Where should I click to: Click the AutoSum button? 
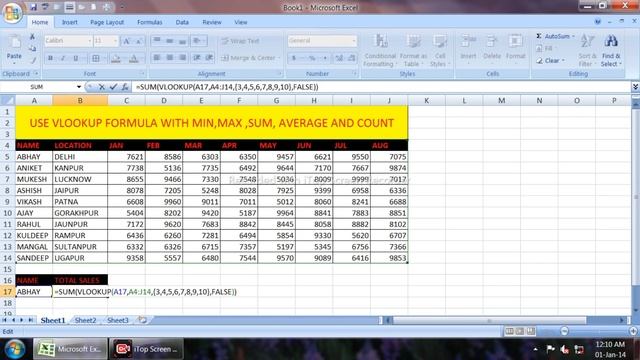point(554,36)
